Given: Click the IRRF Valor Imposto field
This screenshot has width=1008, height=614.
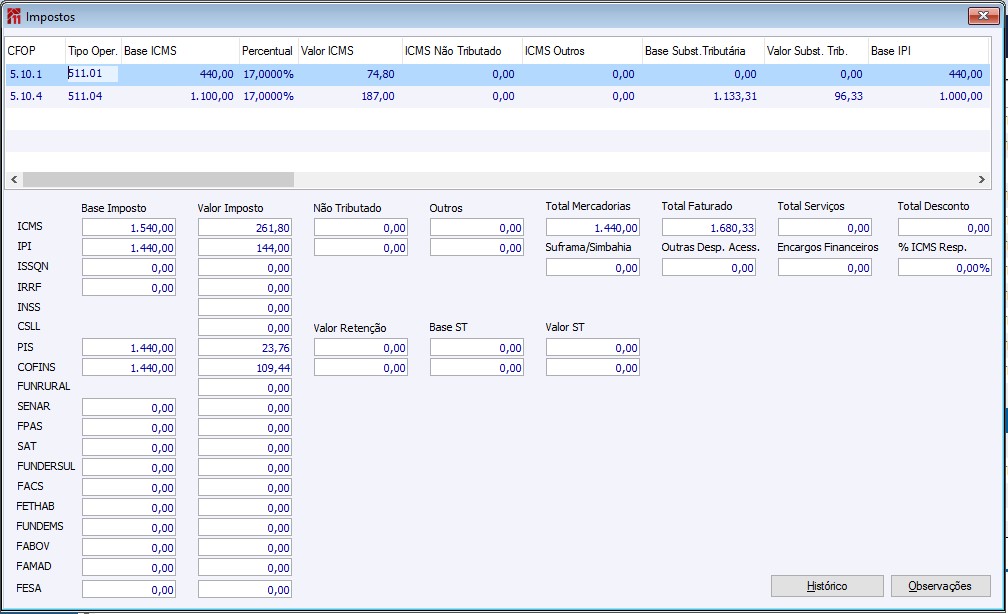Looking at the screenshot, I should click(x=245, y=287).
